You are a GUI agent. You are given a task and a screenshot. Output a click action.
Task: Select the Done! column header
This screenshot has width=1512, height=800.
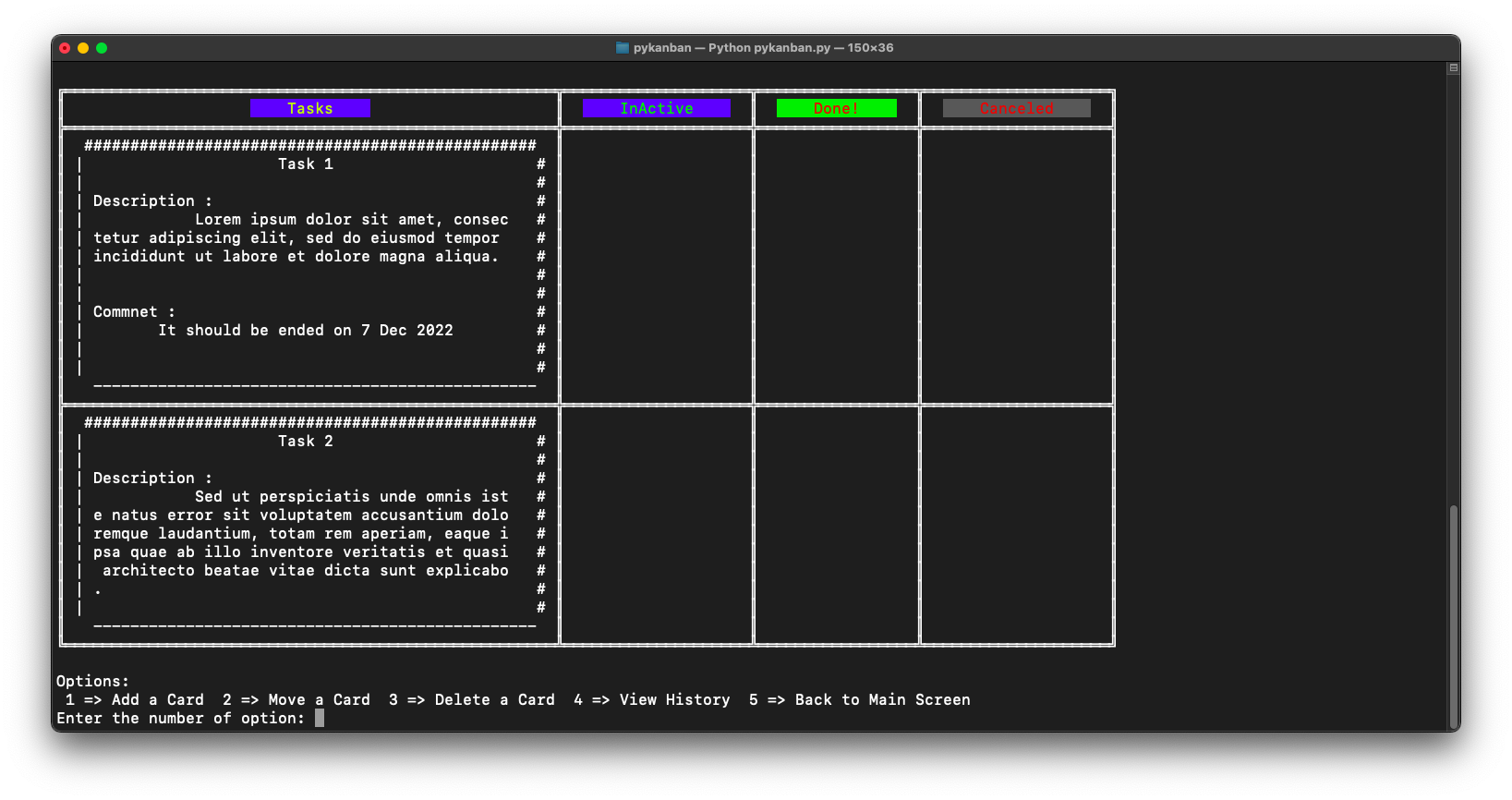point(837,109)
